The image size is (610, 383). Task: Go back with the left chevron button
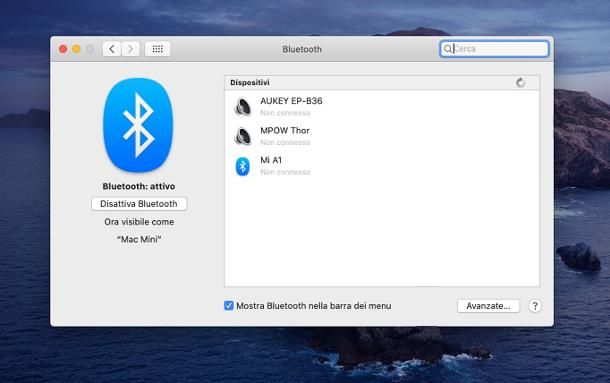point(112,49)
